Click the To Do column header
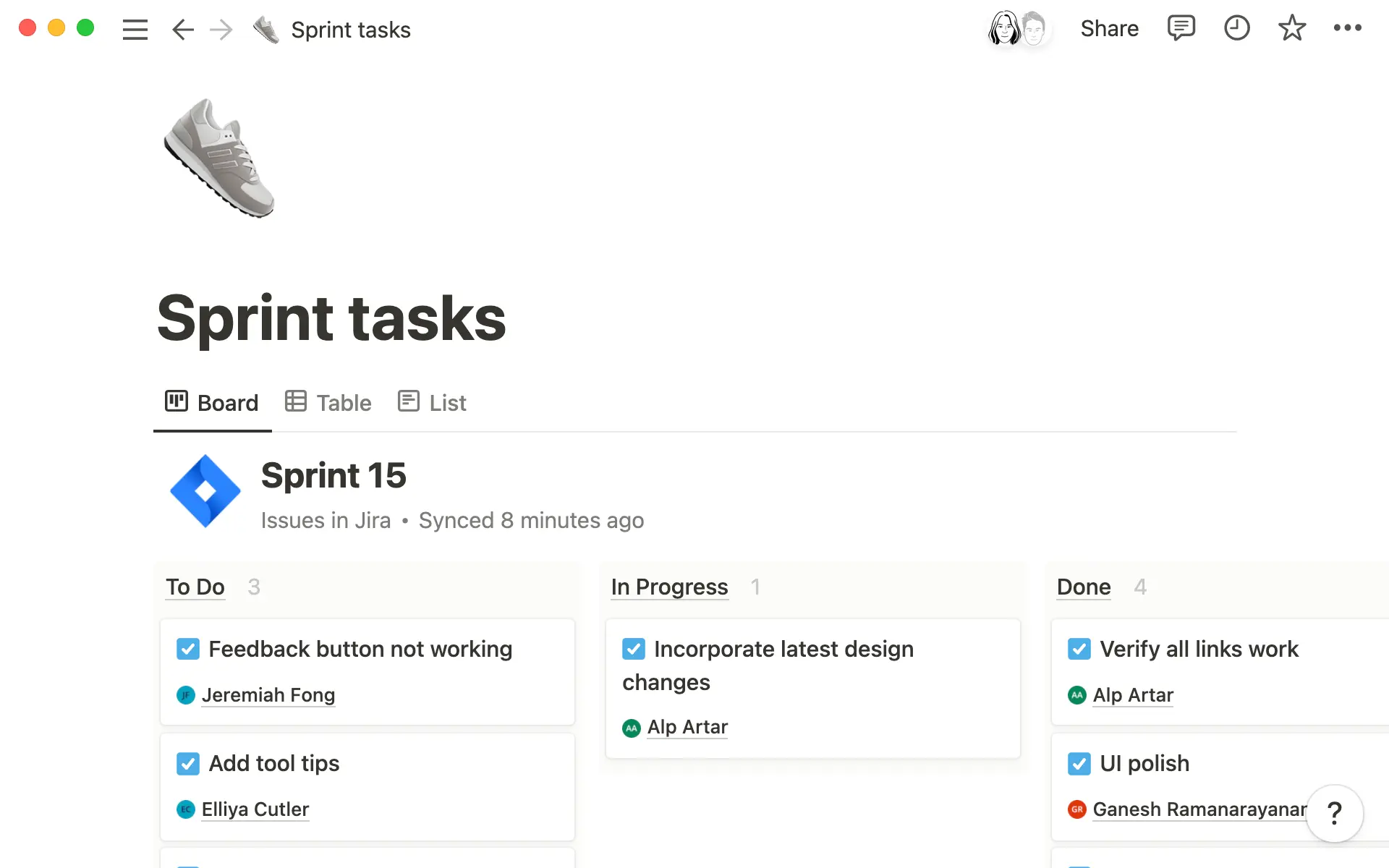 coord(195,587)
